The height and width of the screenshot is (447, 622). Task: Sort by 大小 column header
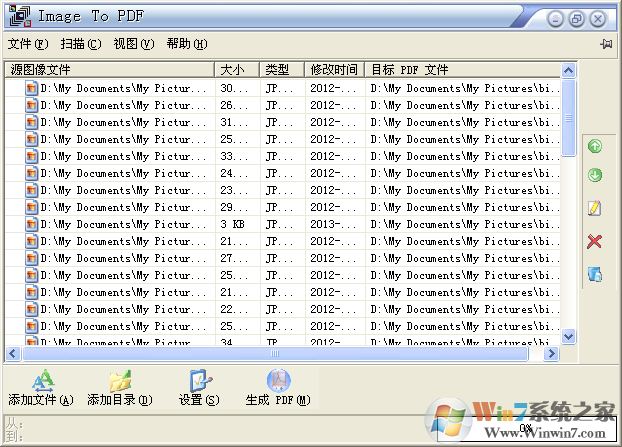(237, 70)
